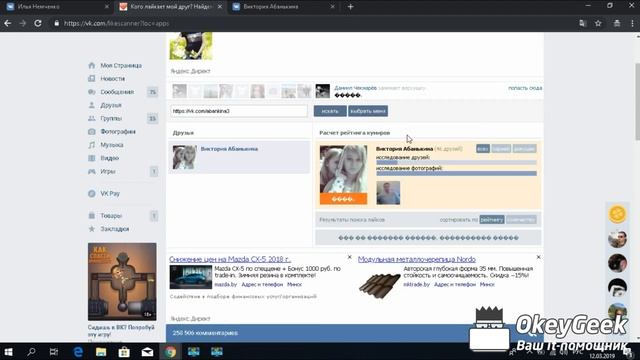Close the Илья Немченко browser tab

point(107,7)
